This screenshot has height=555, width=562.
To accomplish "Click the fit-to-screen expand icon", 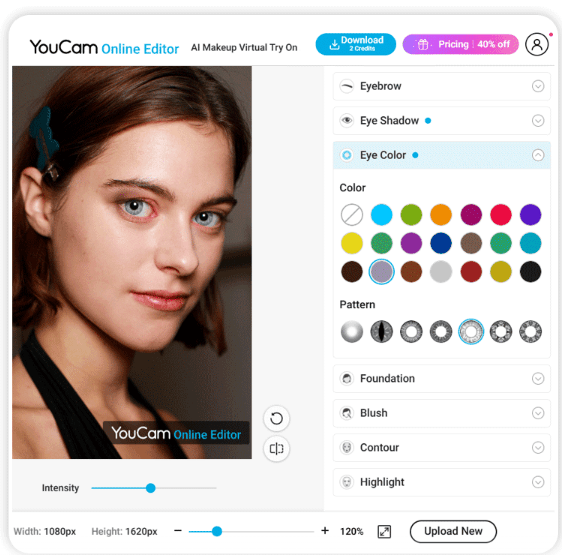I will (384, 531).
